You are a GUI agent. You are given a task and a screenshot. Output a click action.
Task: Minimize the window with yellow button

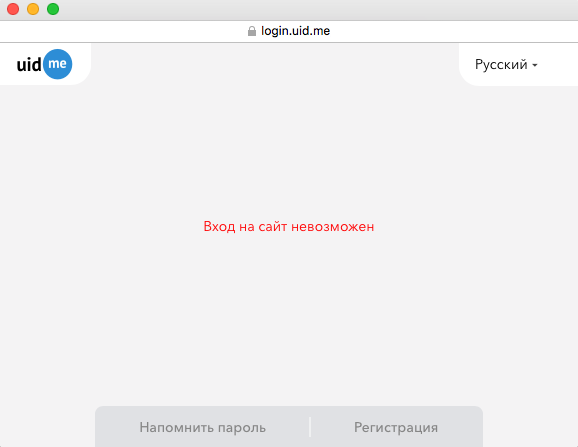tap(33, 9)
